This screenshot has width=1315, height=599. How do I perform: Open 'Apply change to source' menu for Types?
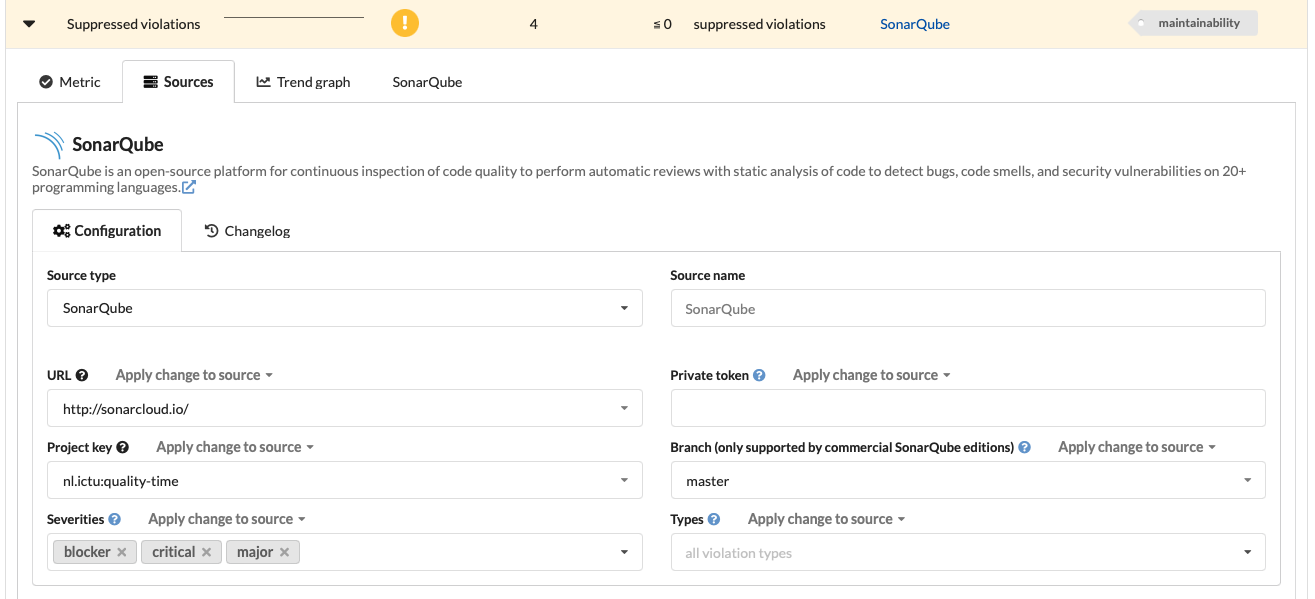tap(826, 519)
